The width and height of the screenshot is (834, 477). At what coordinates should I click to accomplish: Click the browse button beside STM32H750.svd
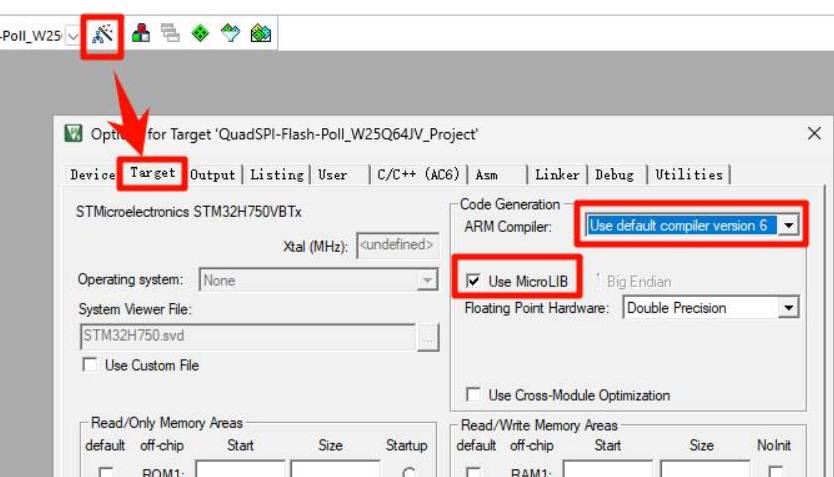point(428,337)
